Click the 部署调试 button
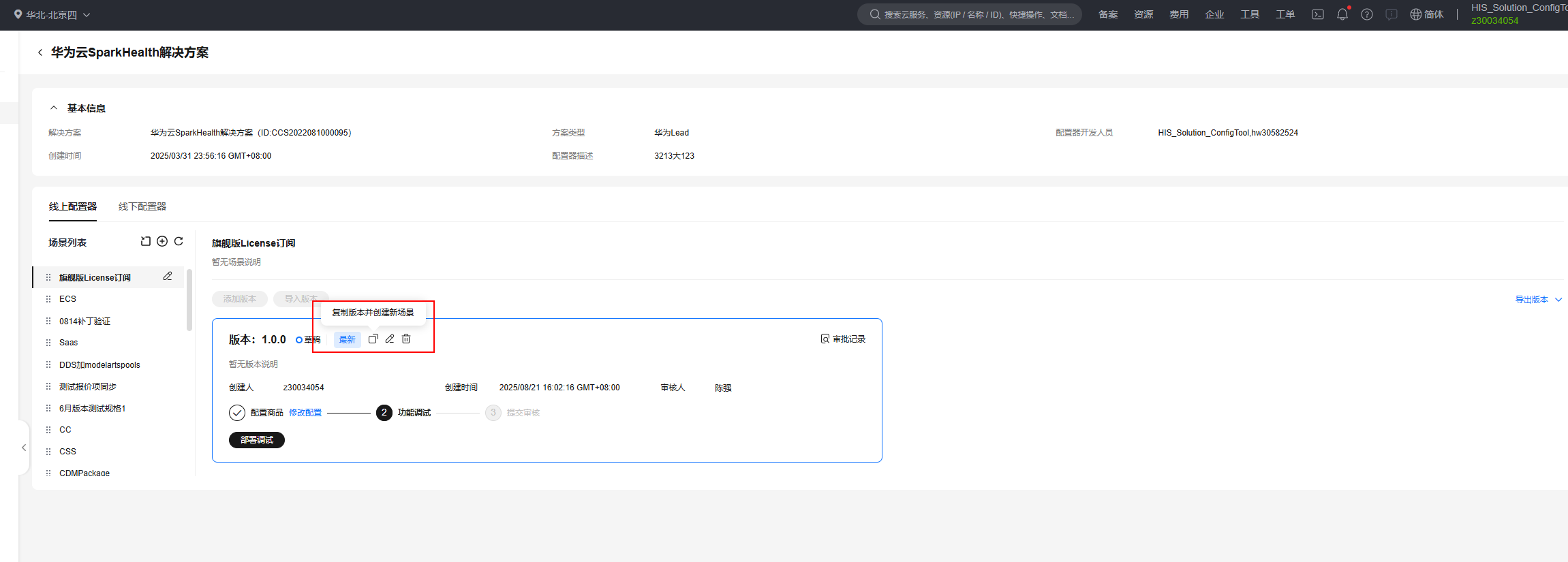The height and width of the screenshot is (562, 1568). [x=257, y=440]
